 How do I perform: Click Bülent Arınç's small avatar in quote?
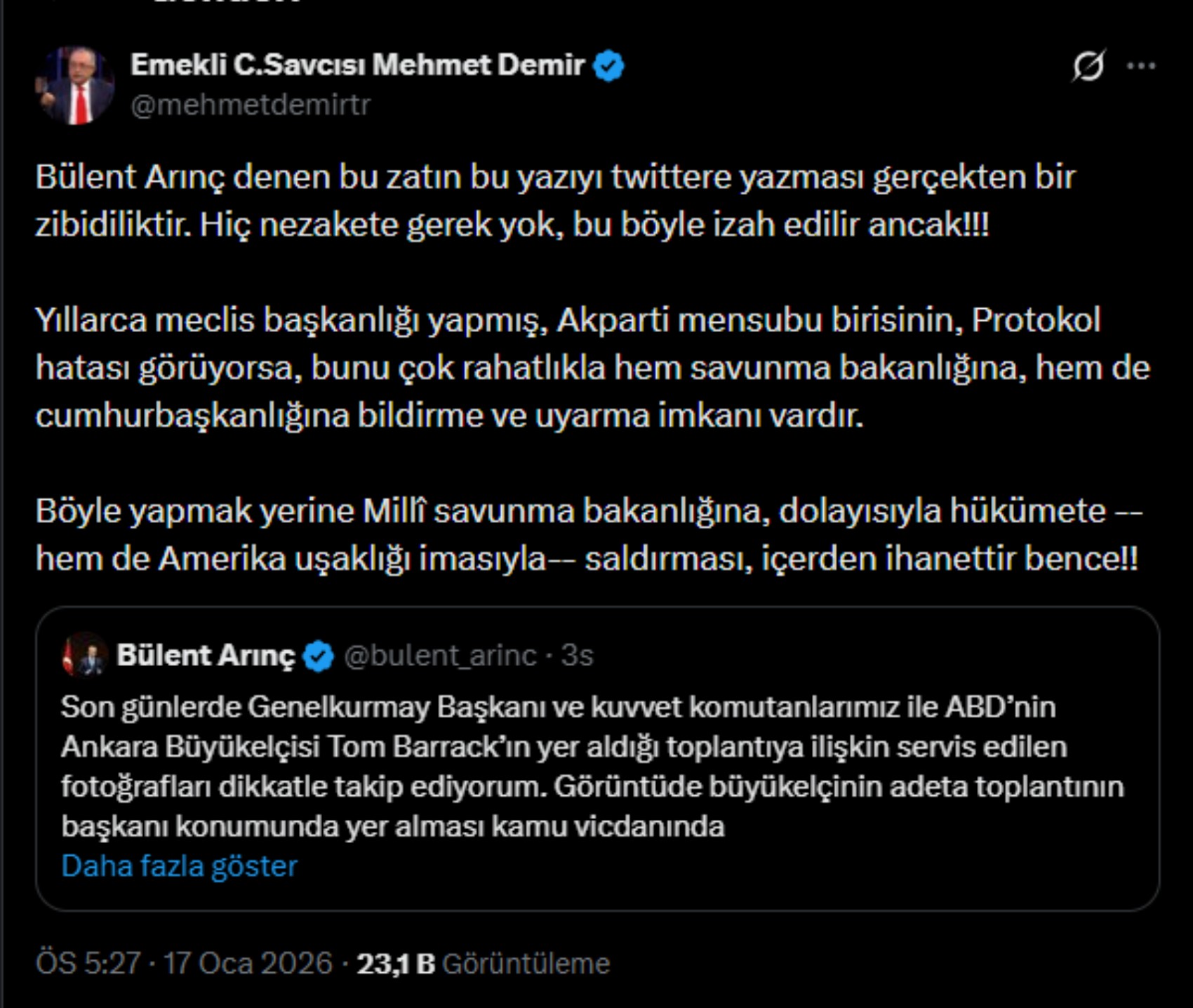pyautogui.click(x=84, y=656)
